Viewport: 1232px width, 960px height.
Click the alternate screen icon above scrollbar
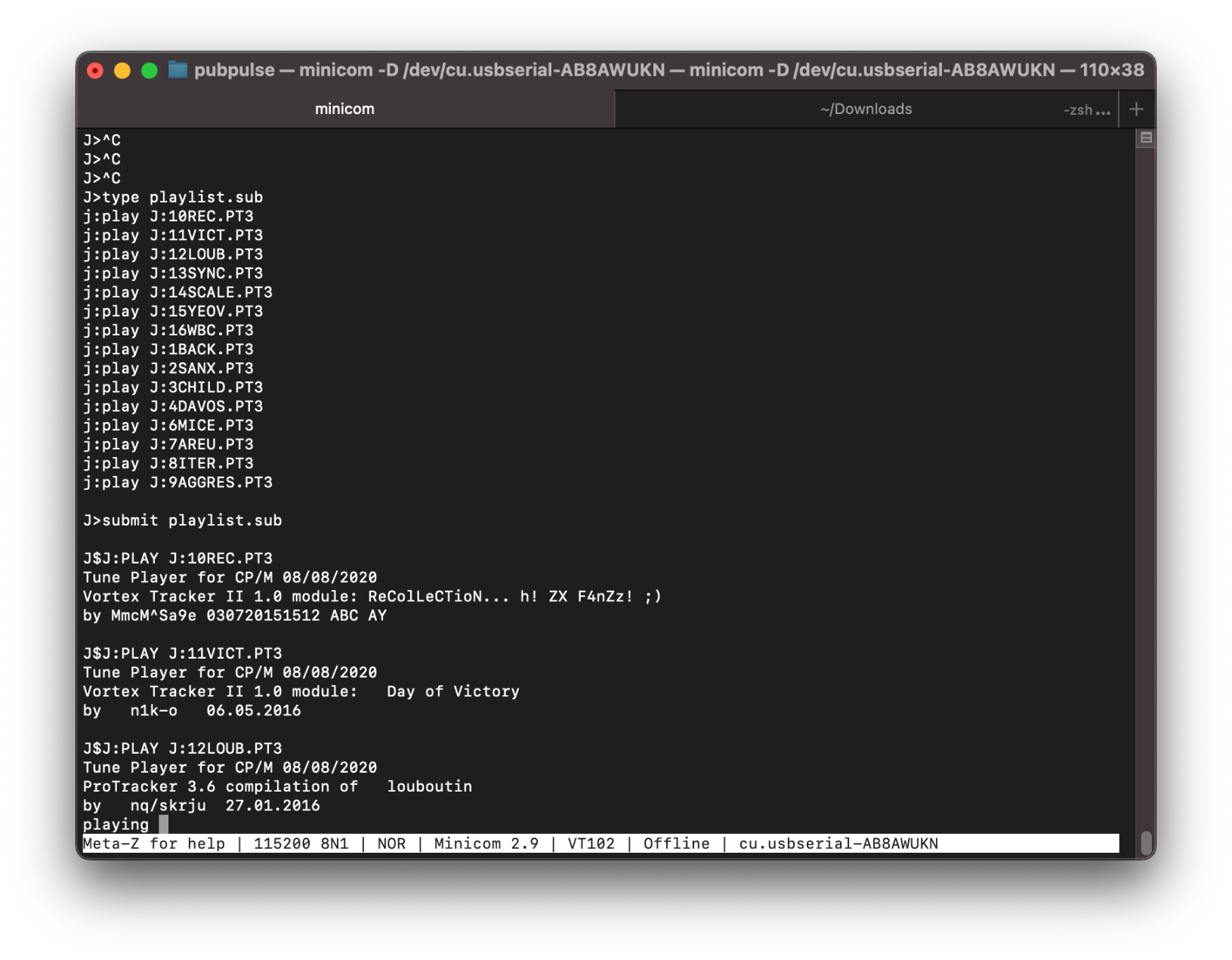coord(1146,138)
